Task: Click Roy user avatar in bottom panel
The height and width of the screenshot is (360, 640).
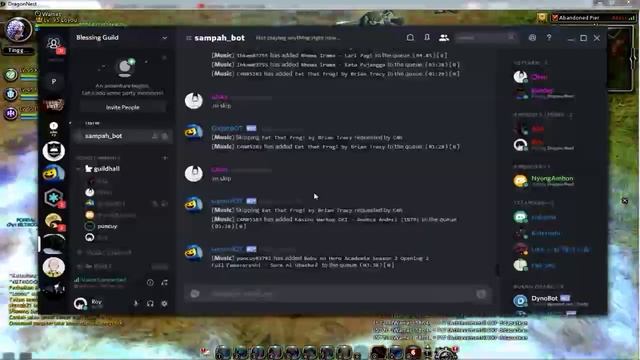Action: pos(80,304)
